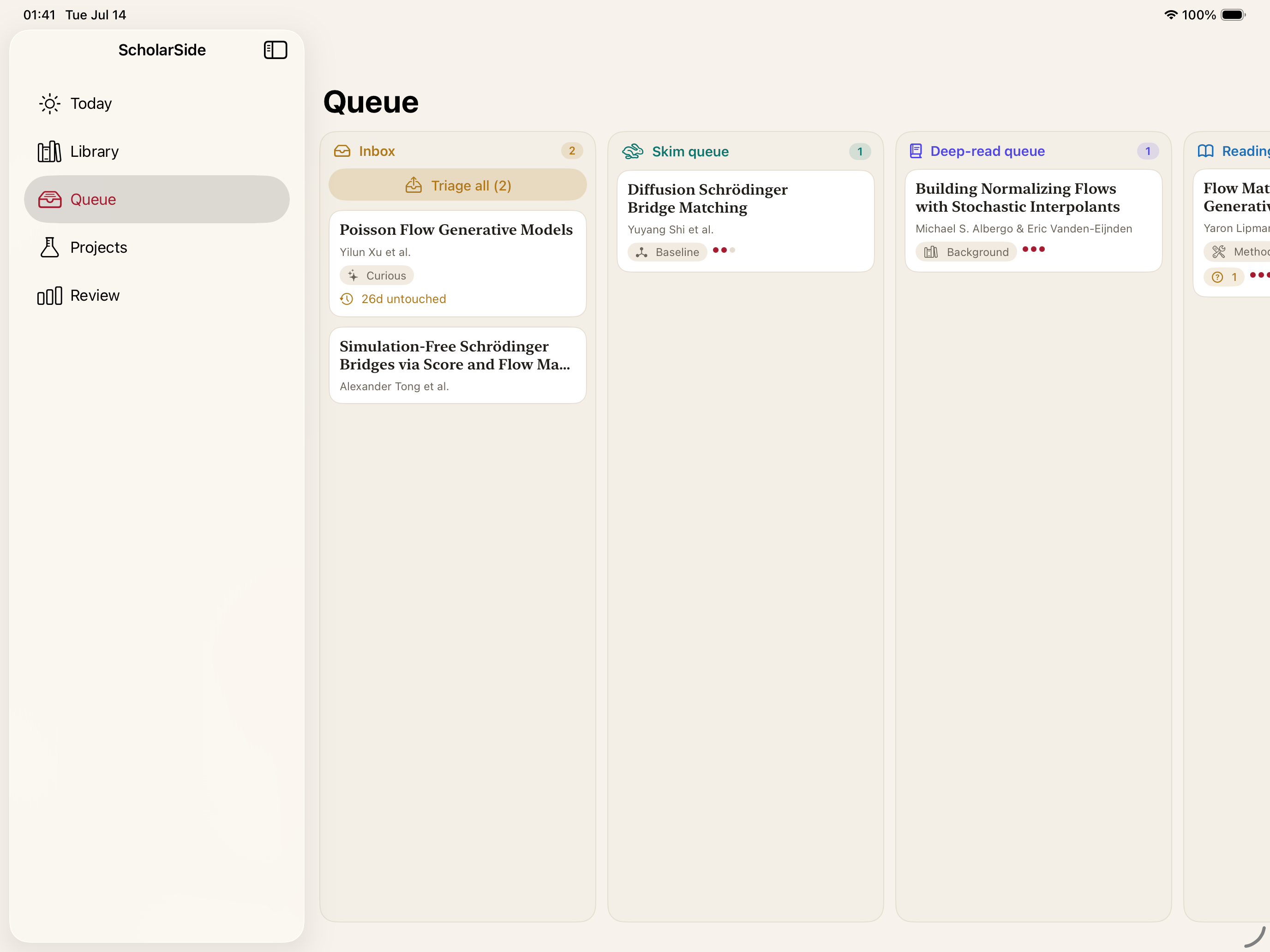Click author Alexander Tong et al.
Image resolution: width=1270 pixels, height=952 pixels.
(395, 386)
